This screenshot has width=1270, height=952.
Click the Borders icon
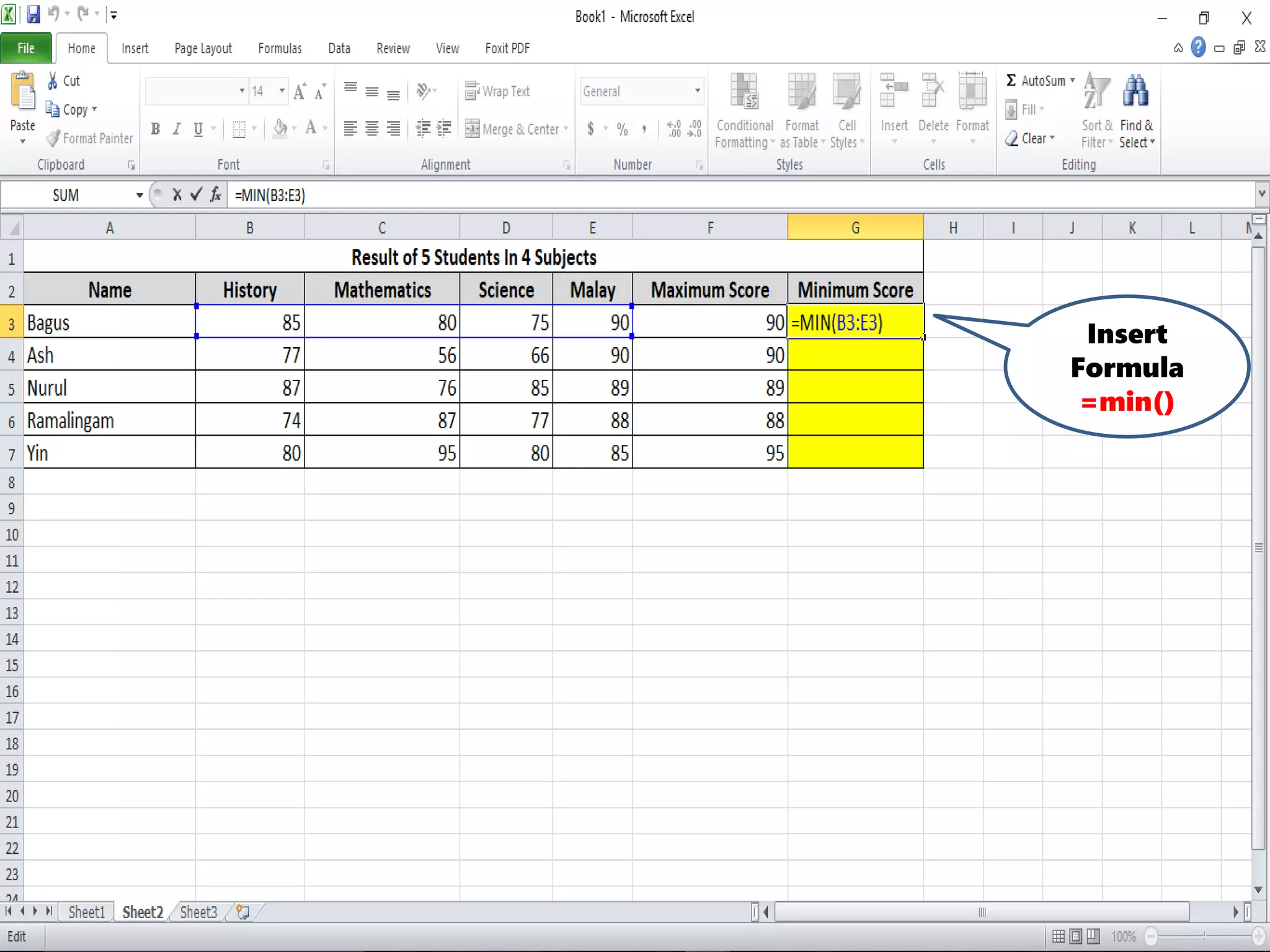[239, 129]
